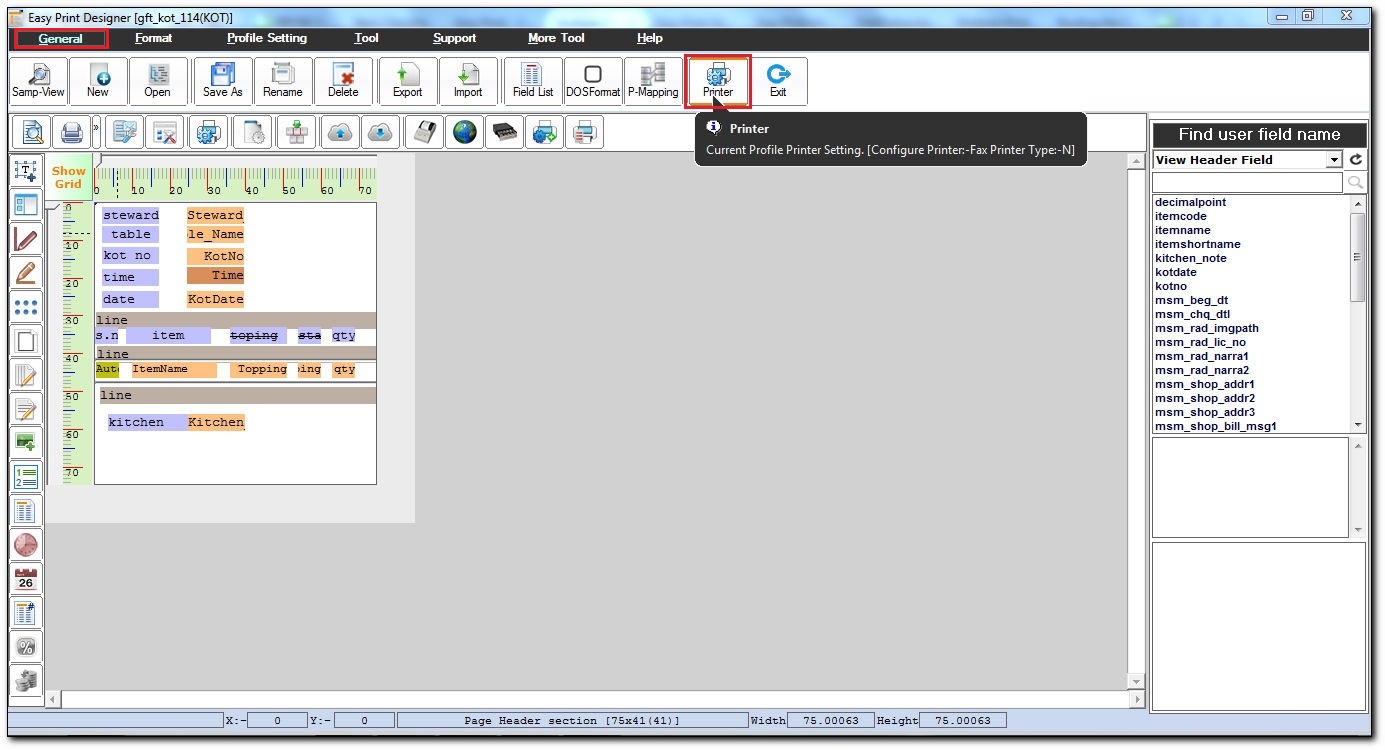Rename the current profile

point(283,81)
